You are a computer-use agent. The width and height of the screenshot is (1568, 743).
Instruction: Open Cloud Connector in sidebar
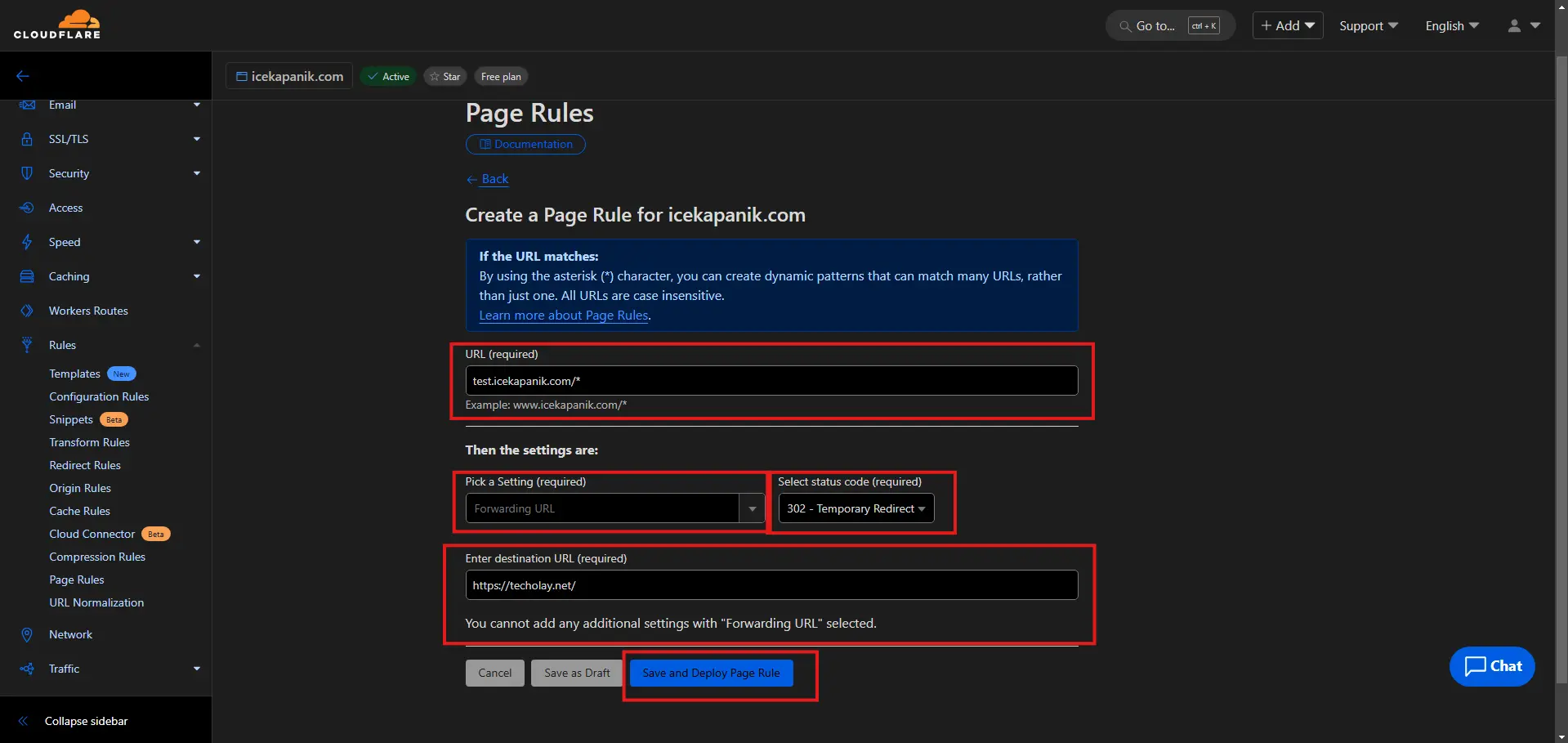click(92, 534)
